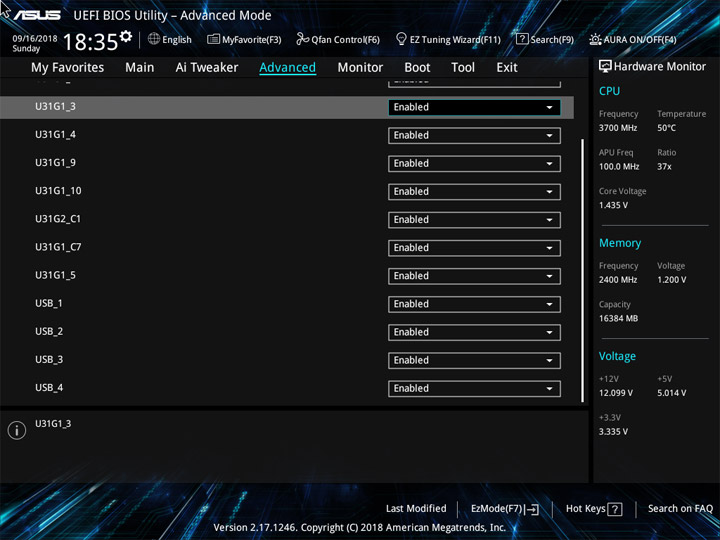720x540 pixels.
Task: Switch to My Favorites tab
Action: (x=68, y=68)
